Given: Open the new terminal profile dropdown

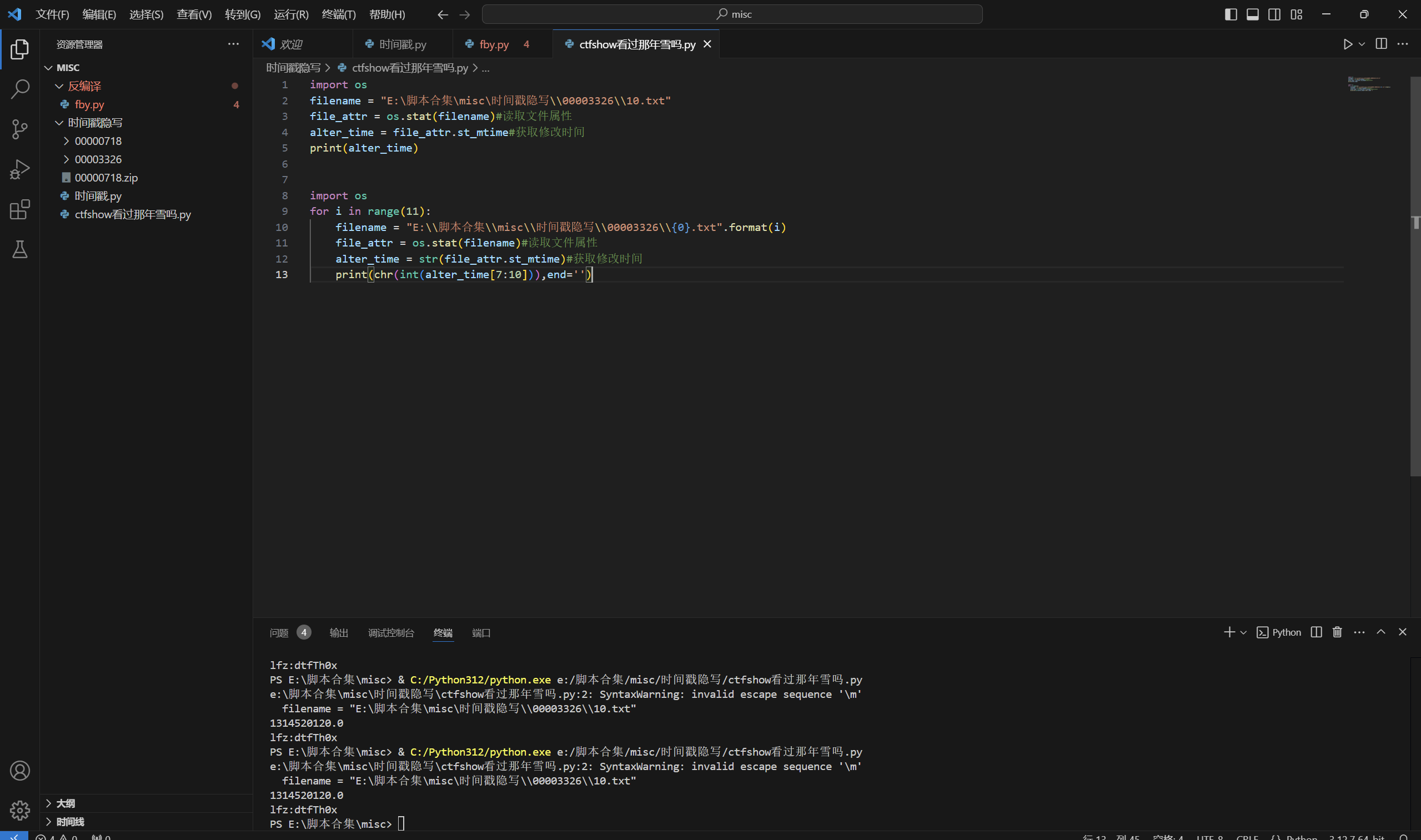Looking at the screenshot, I should coord(1243,632).
